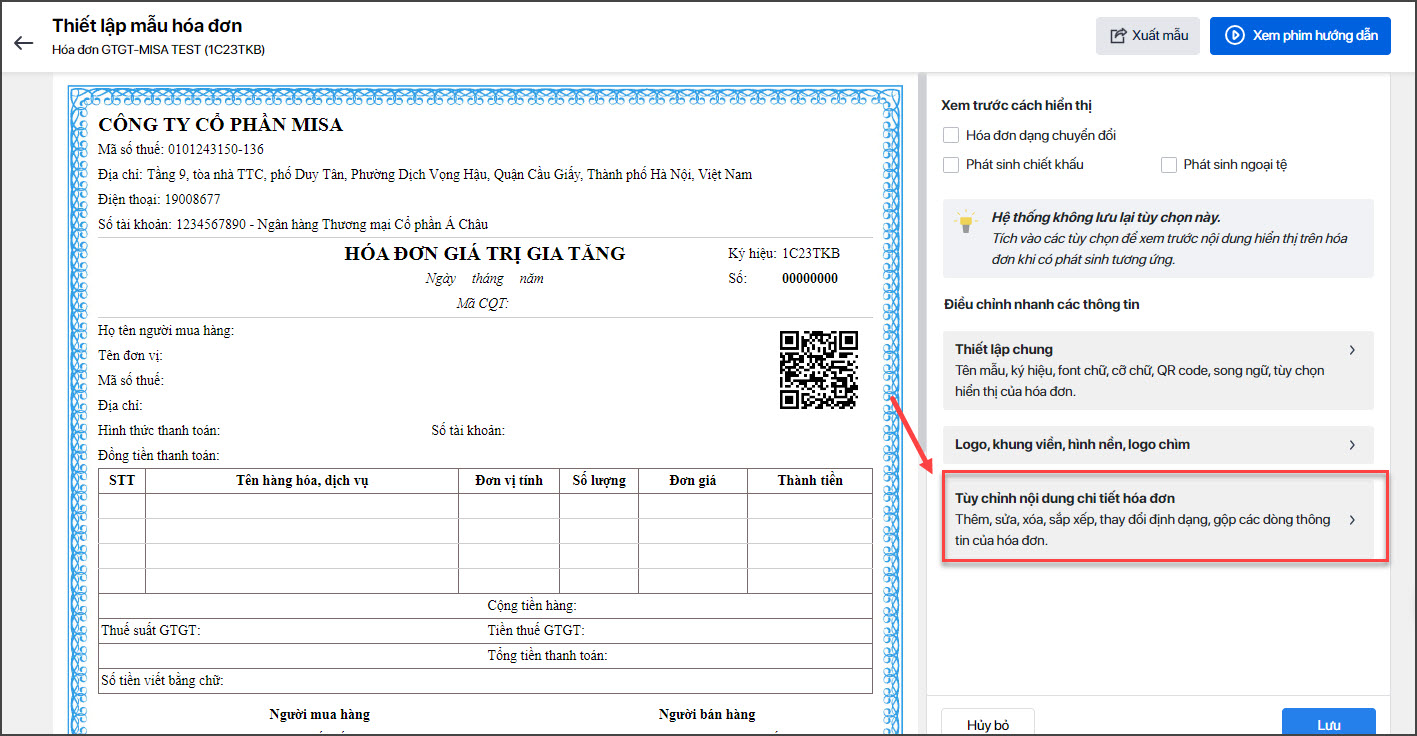The width and height of the screenshot is (1417, 736).
Task: Tick the Phát sinh chiết khấu checkbox
Action: [950, 164]
